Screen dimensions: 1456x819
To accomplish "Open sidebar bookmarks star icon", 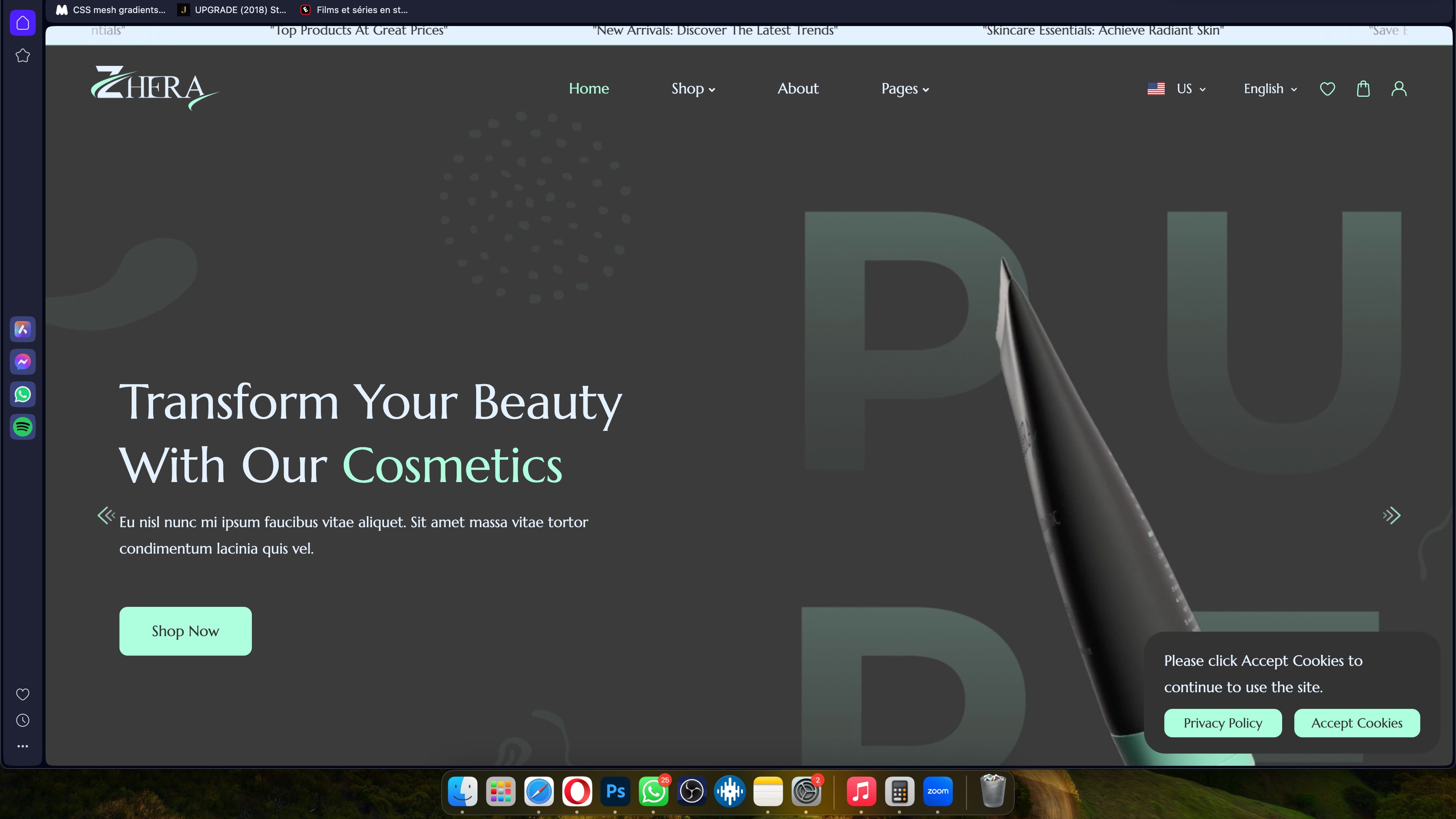I will (x=23, y=55).
